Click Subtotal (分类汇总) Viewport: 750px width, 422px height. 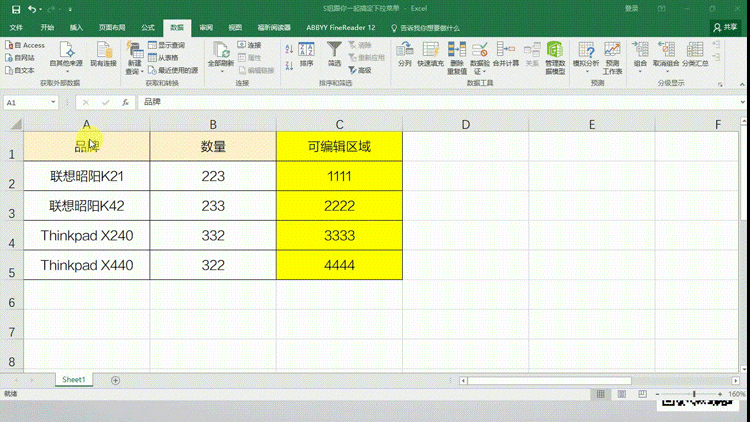(x=695, y=54)
